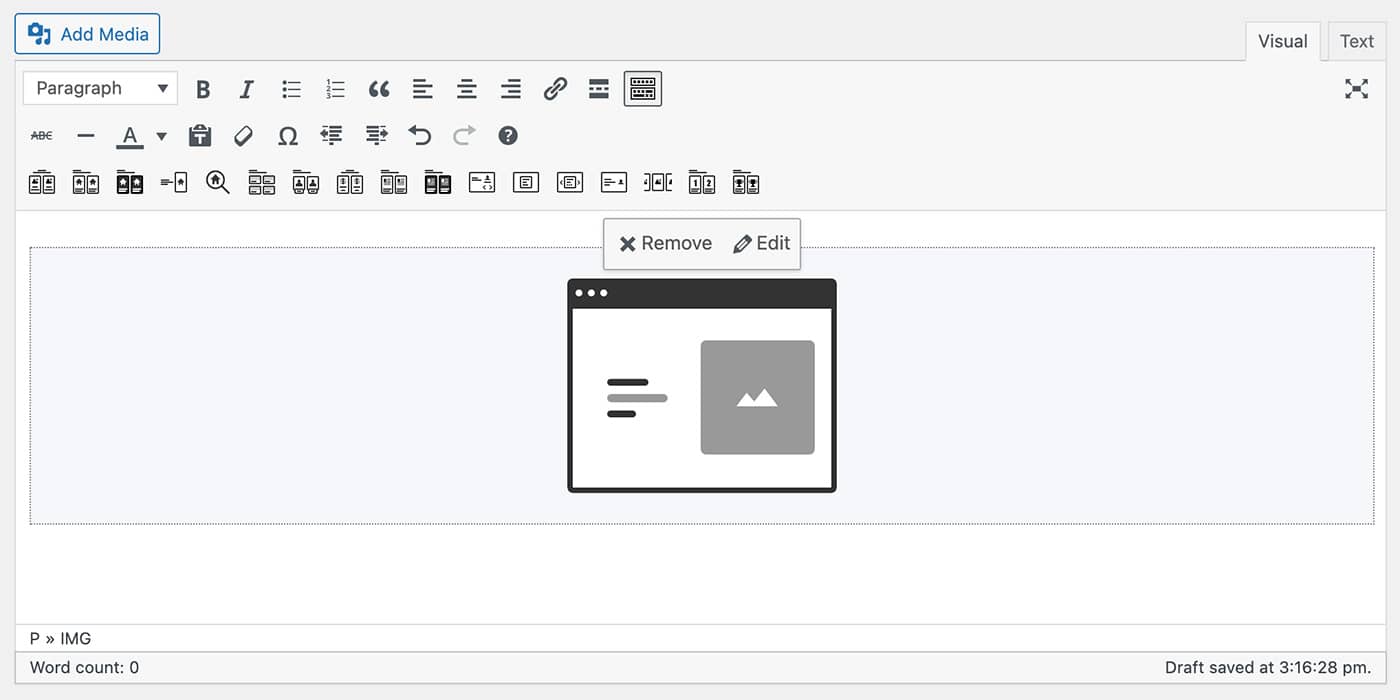
Task: Toggle strikethrough formatting
Action: pyautogui.click(x=42, y=136)
